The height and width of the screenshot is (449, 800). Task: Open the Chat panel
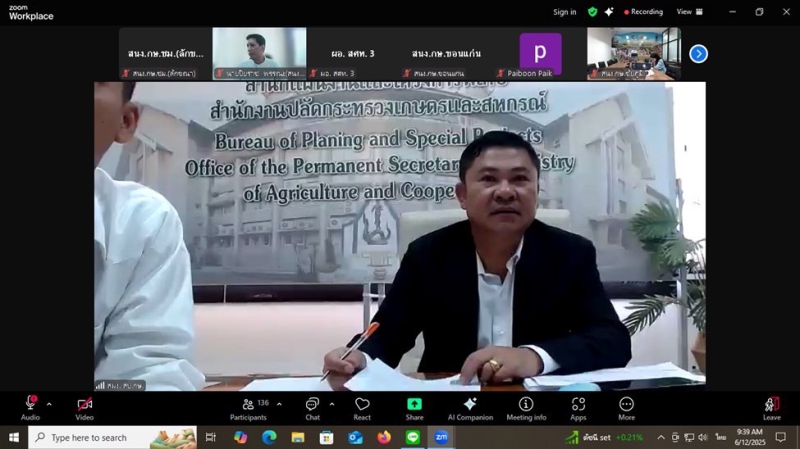[x=312, y=409]
